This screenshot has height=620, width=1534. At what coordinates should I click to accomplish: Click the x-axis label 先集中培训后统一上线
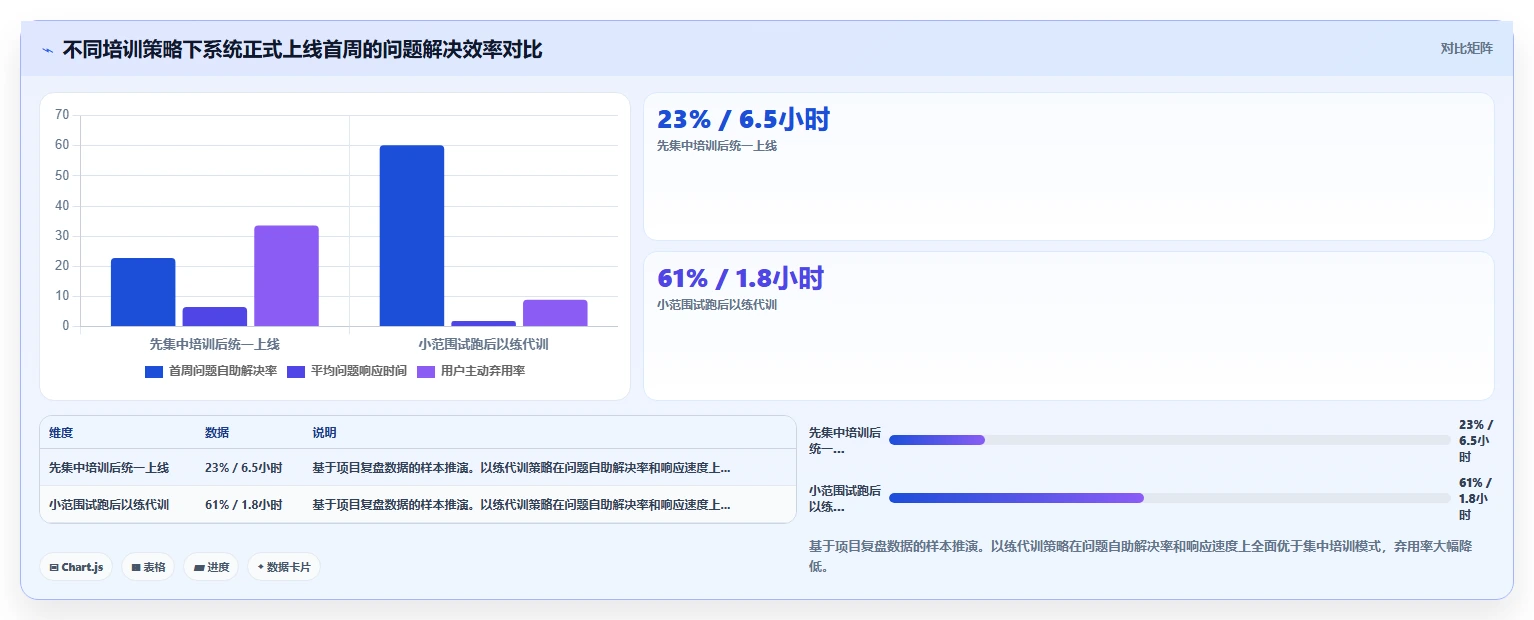pos(215,344)
